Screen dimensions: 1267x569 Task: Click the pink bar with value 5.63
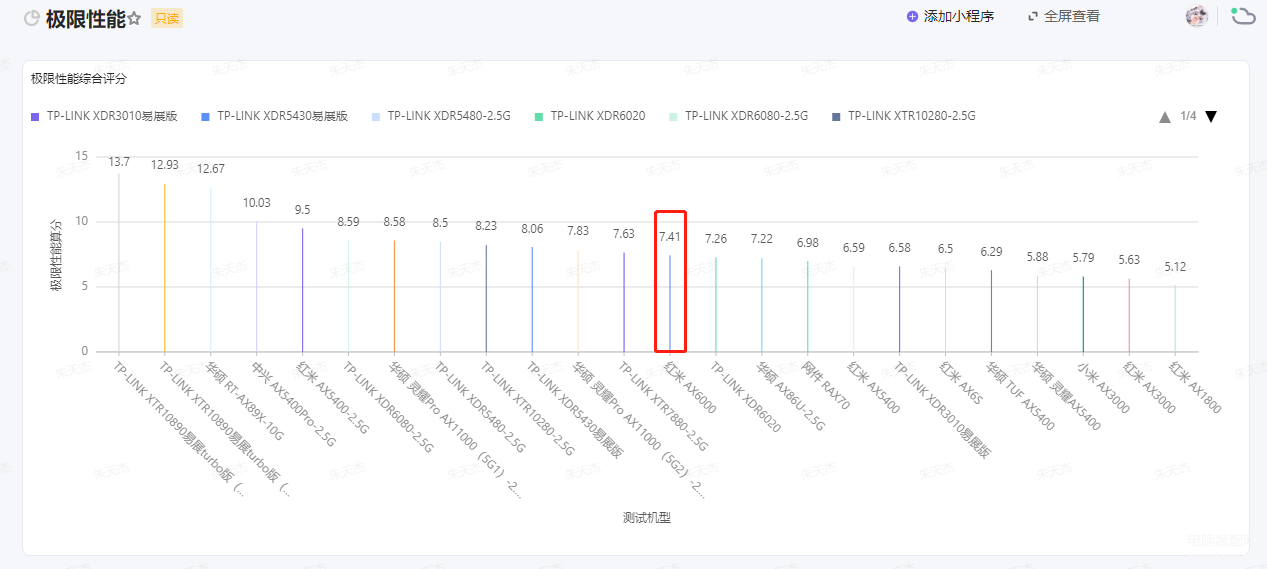click(1129, 315)
